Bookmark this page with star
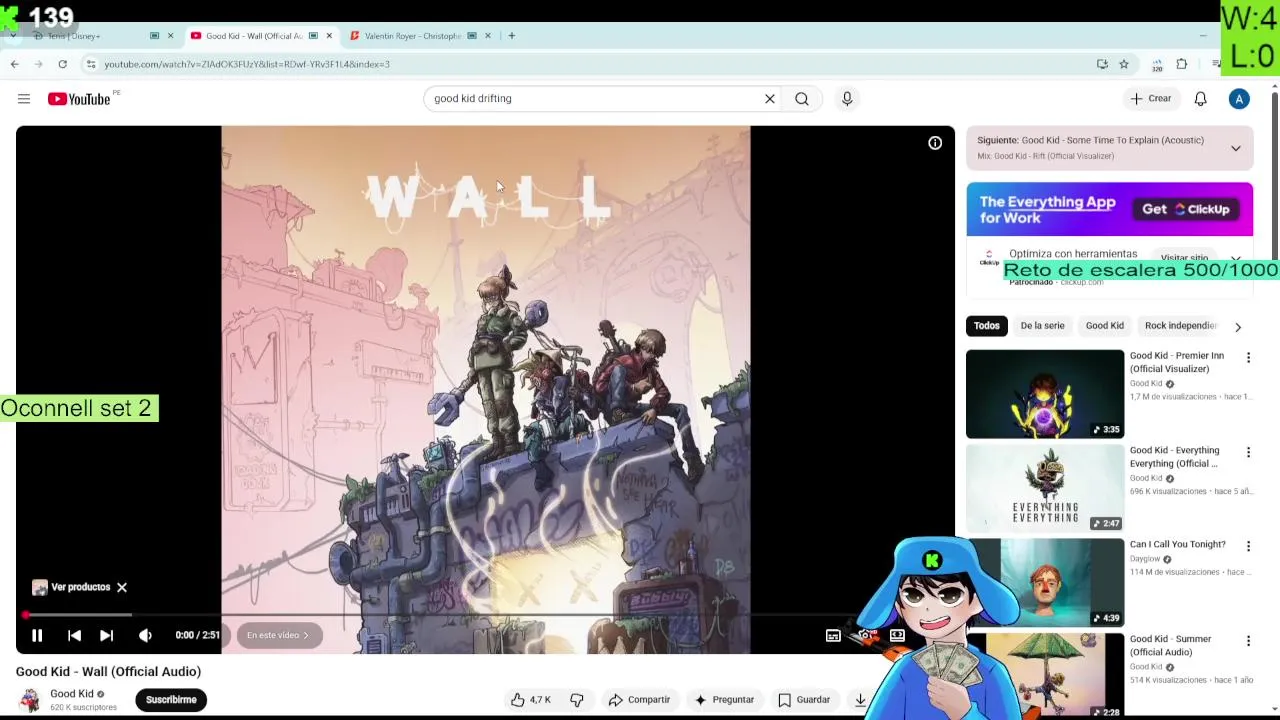The width and height of the screenshot is (1280, 720). 1124,64
